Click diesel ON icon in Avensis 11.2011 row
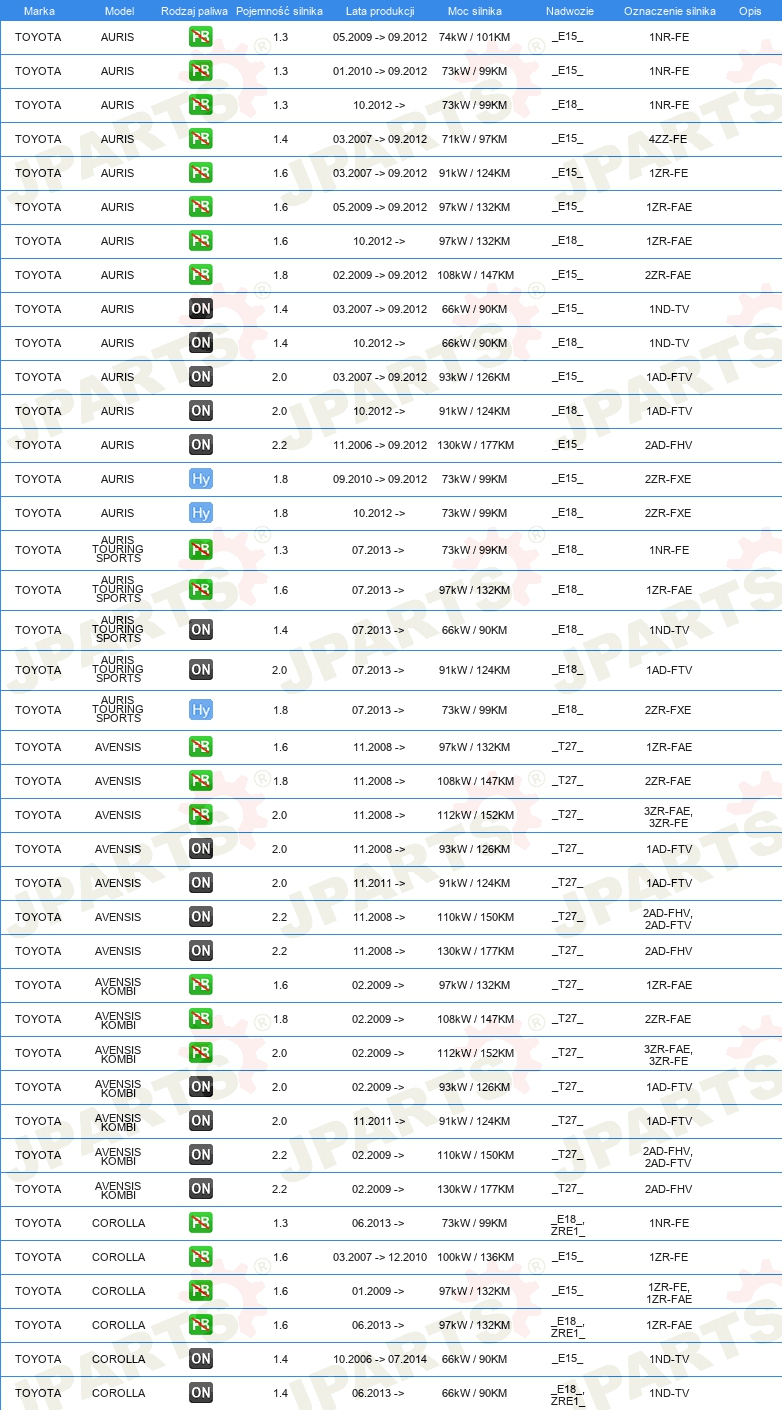Viewport: 782px width, 1410px height. [200, 883]
